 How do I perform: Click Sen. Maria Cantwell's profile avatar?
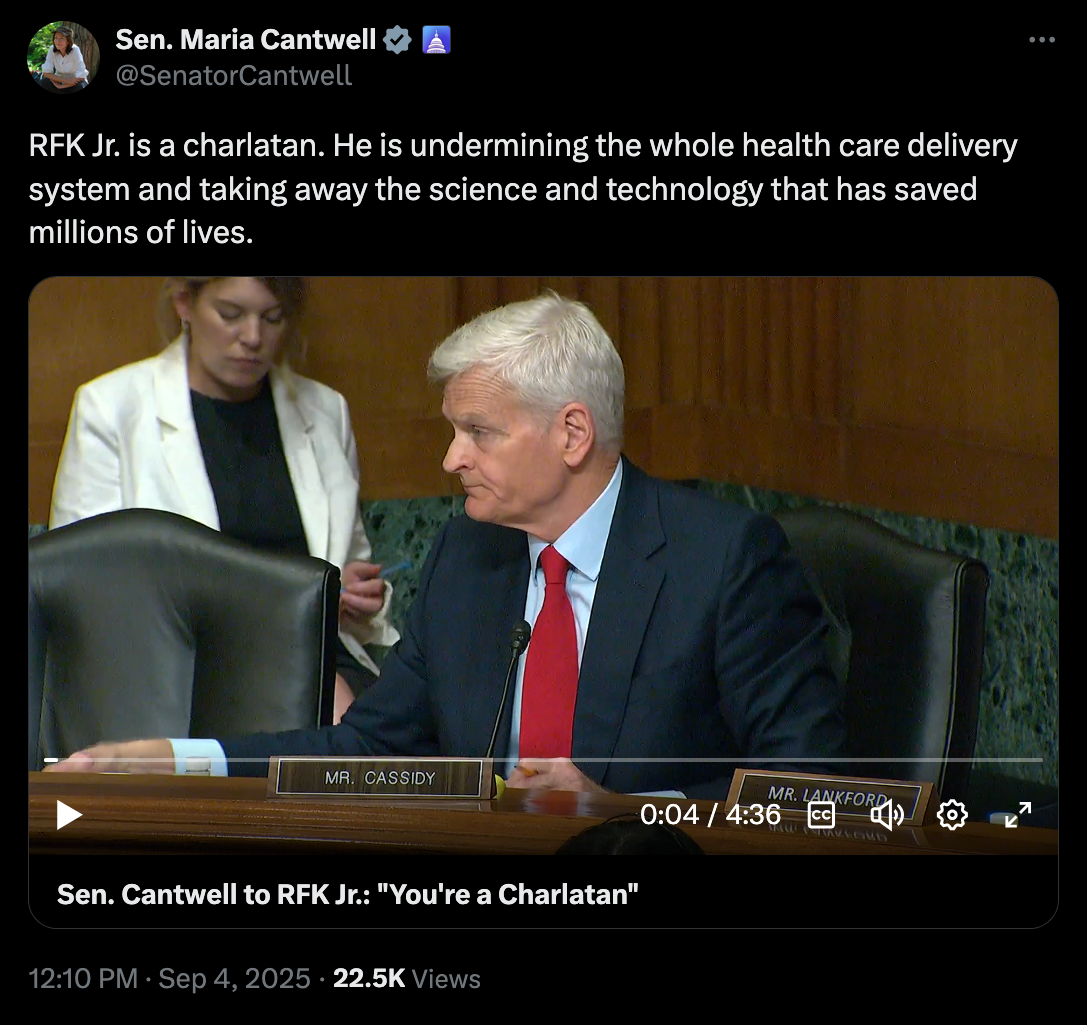63,57
